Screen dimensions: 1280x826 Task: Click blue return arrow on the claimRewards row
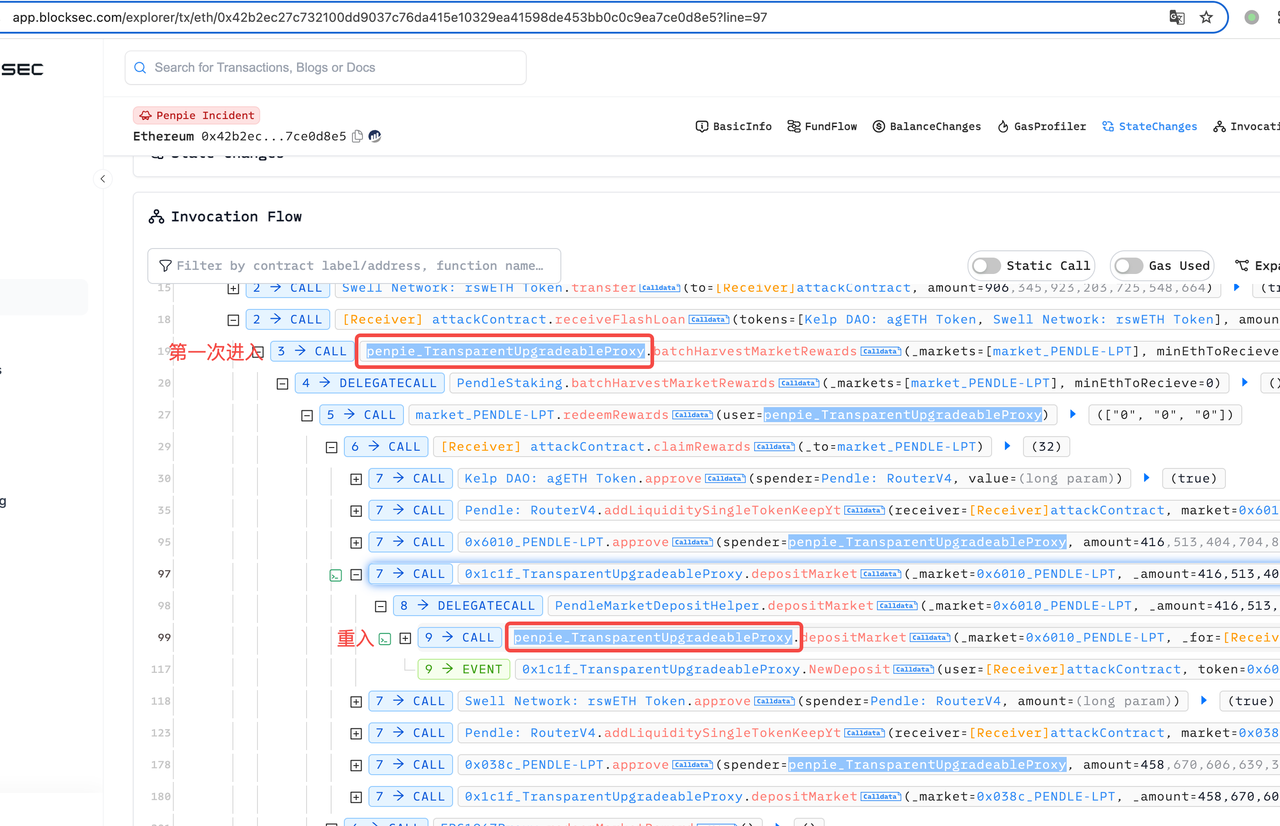point(1007,446)
